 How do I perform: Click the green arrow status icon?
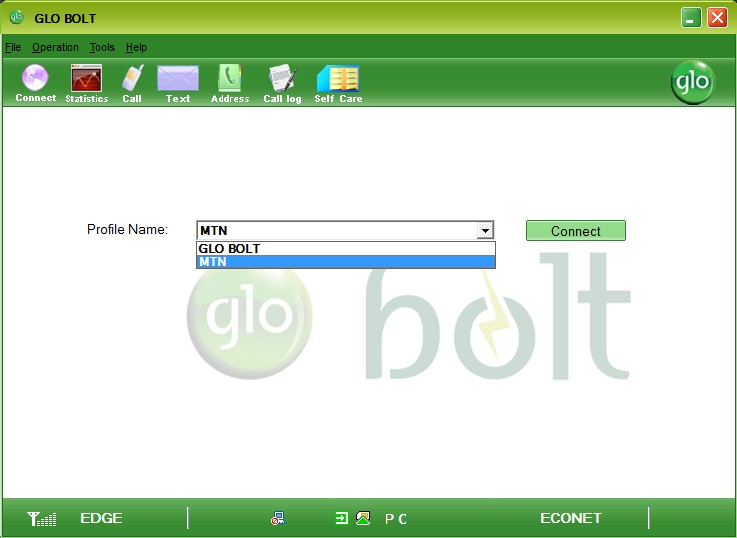point(342,518)
